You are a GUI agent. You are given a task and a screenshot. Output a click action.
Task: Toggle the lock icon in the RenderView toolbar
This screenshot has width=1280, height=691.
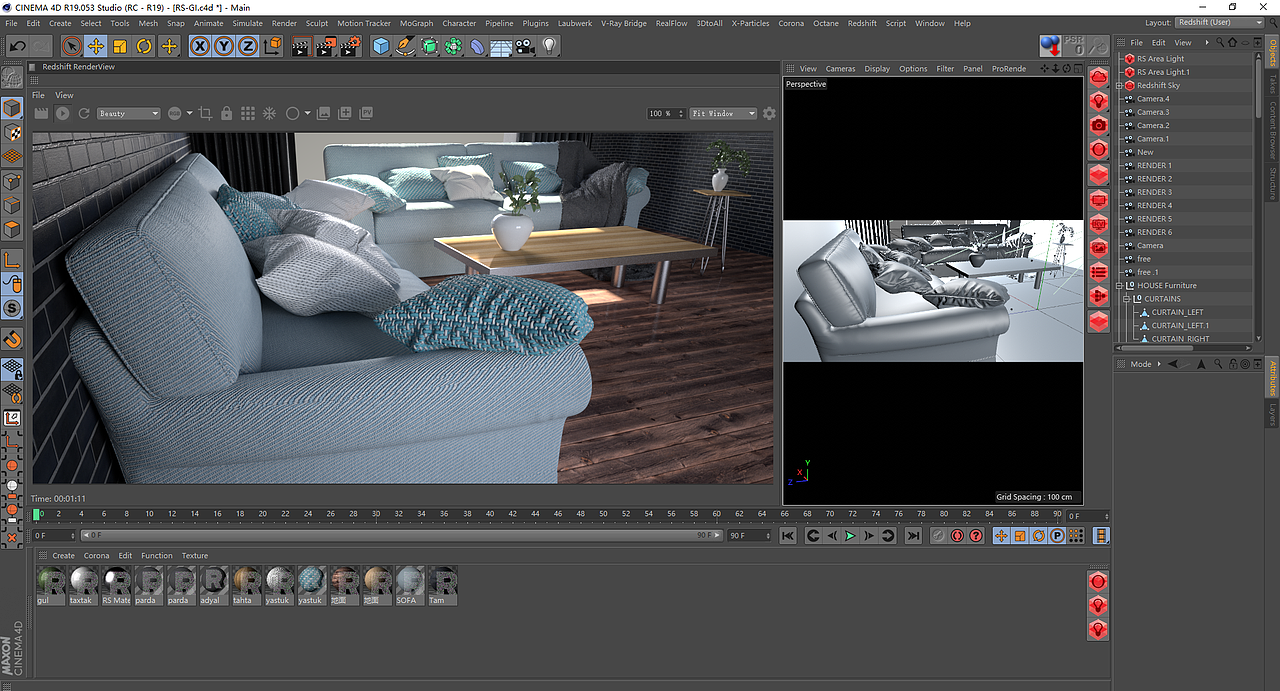[226, 113]
